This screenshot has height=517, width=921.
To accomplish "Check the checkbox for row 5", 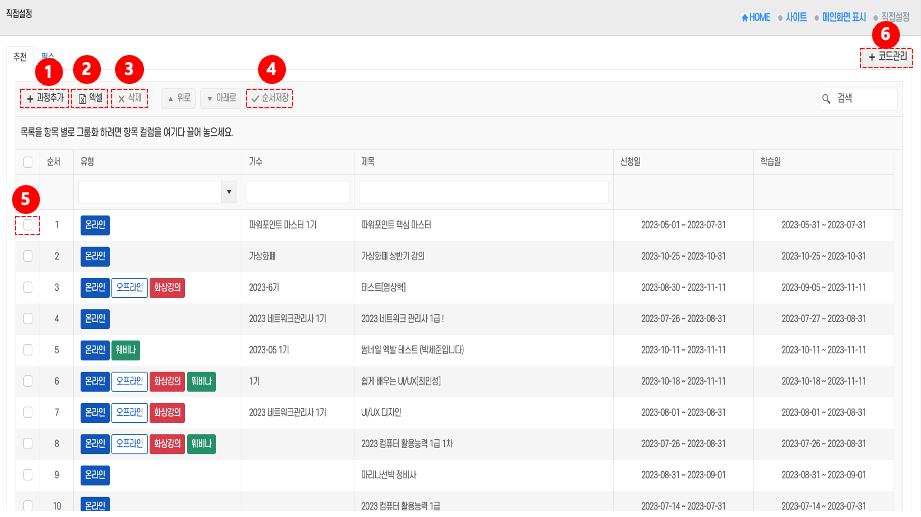I will click(x=28, y=350).
